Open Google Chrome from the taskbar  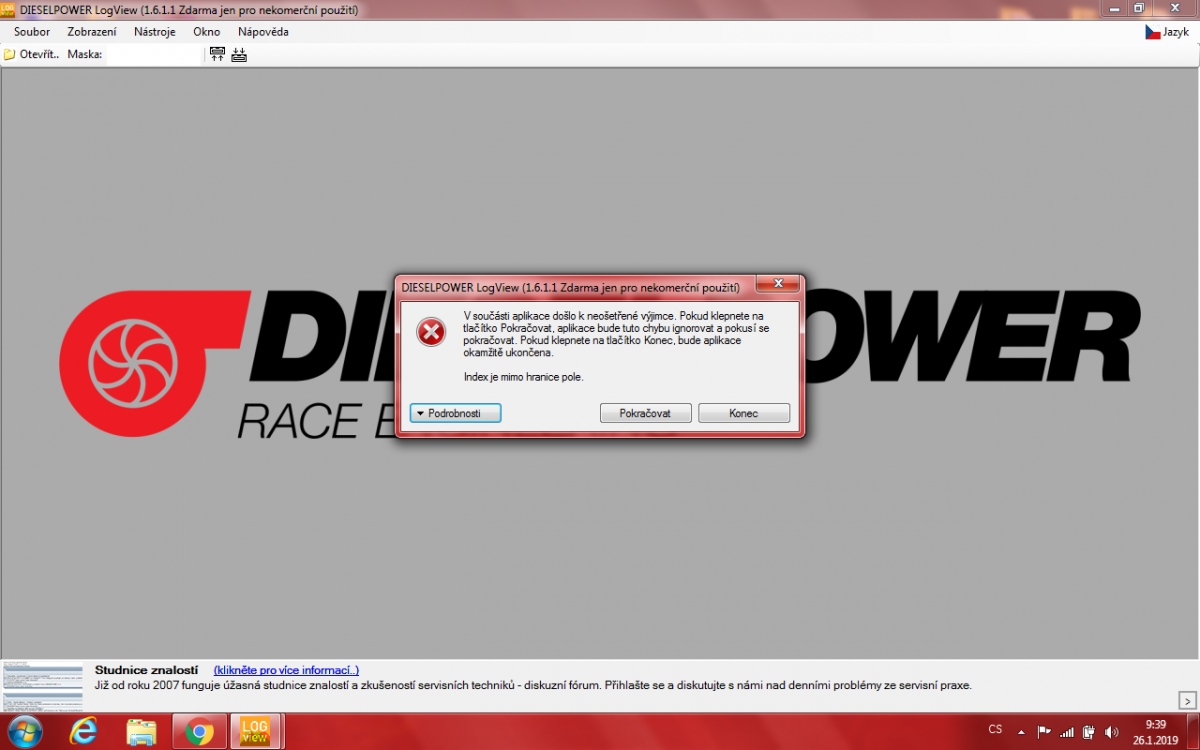tap(199, 732)
